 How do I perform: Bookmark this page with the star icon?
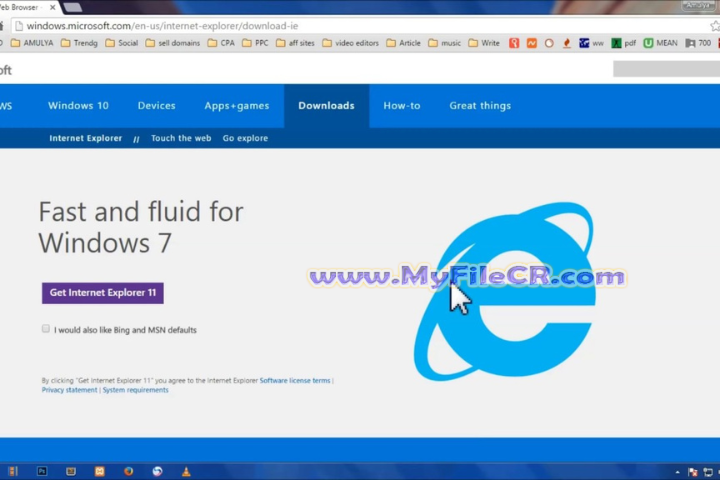tap(715, 26)
